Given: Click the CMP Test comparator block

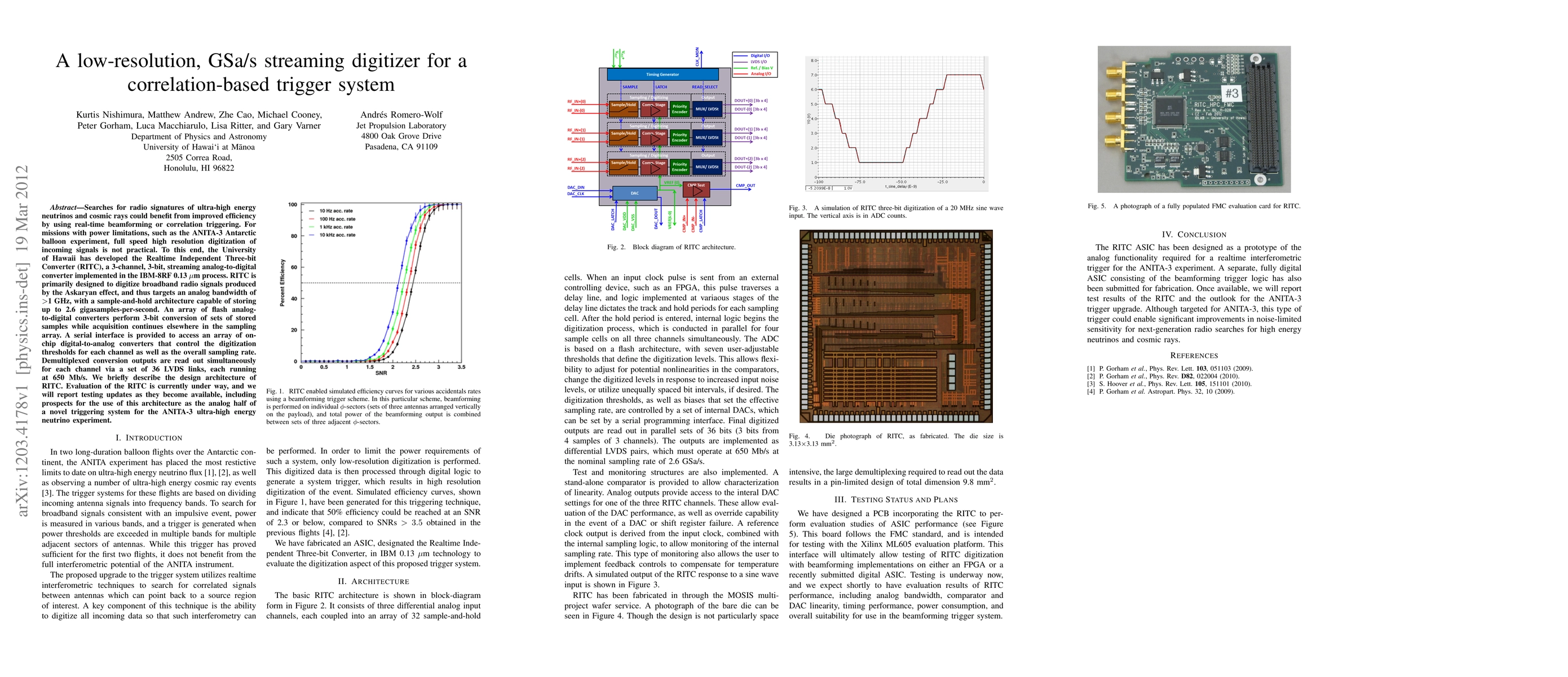Looking at the screenshot, I should [696, 190].
